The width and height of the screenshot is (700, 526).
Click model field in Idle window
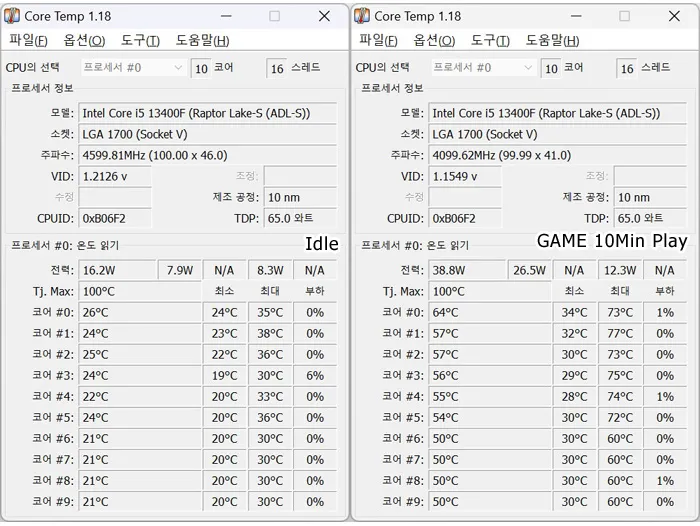[208, 113]
